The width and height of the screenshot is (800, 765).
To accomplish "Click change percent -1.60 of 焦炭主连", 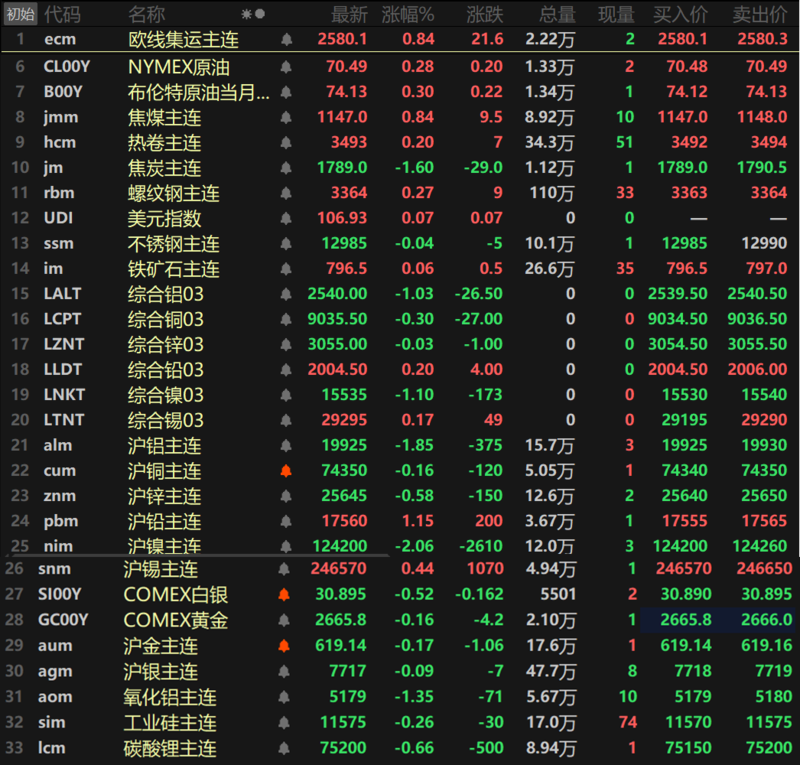I will (x=414, y=168).
